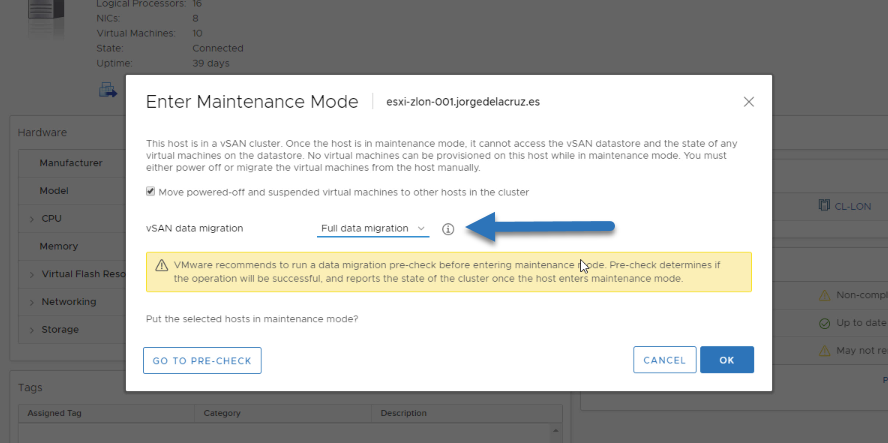Click the Virtual Machines count '10'
The width and height of the screenshot is (888, 443).
click(197, 33)
